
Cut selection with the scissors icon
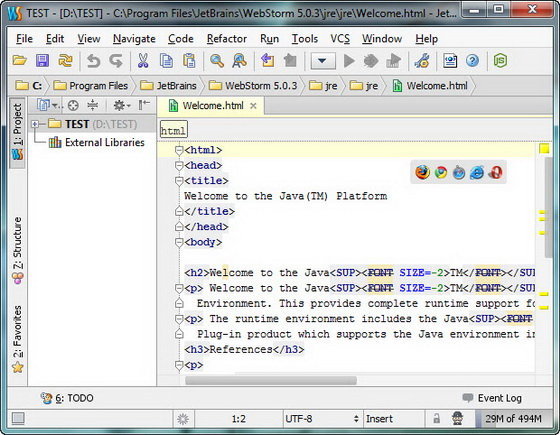click(x=143, y=61)
